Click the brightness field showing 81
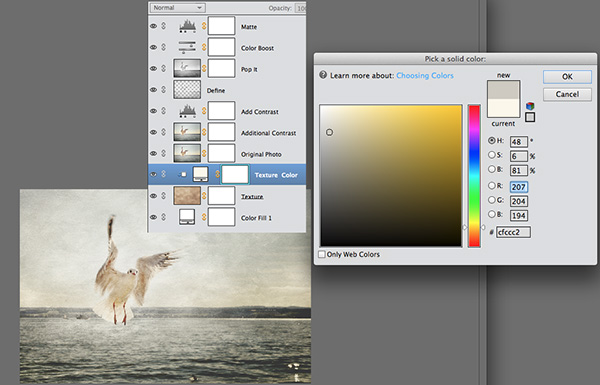 pyautogui.click(x=518, y=170)
